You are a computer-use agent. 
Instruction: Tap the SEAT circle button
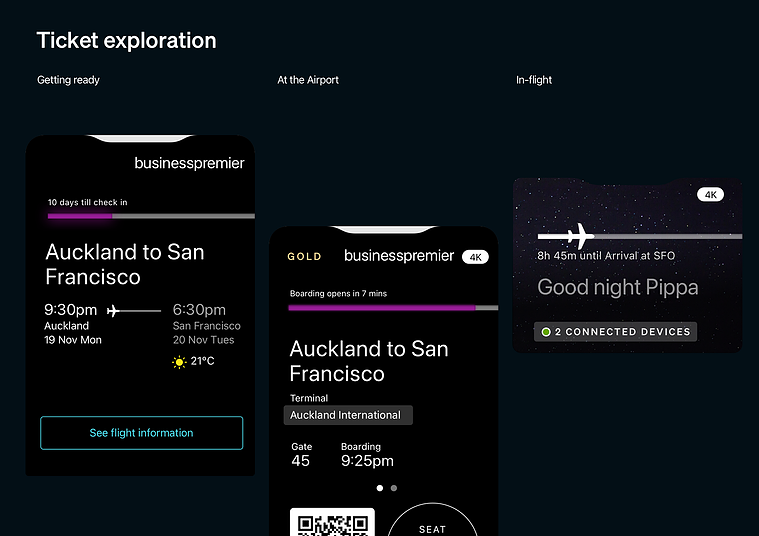pyautogui.click(x=433, y=520)
